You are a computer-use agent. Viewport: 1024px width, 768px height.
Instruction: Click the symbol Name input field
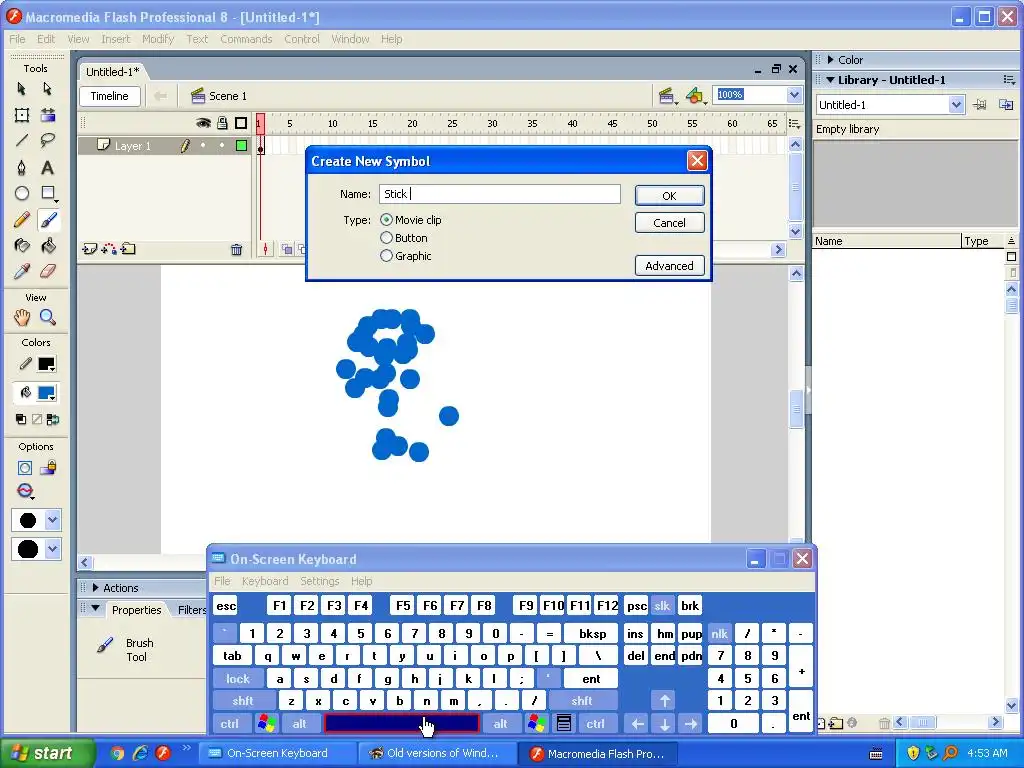tap(500, 194)
